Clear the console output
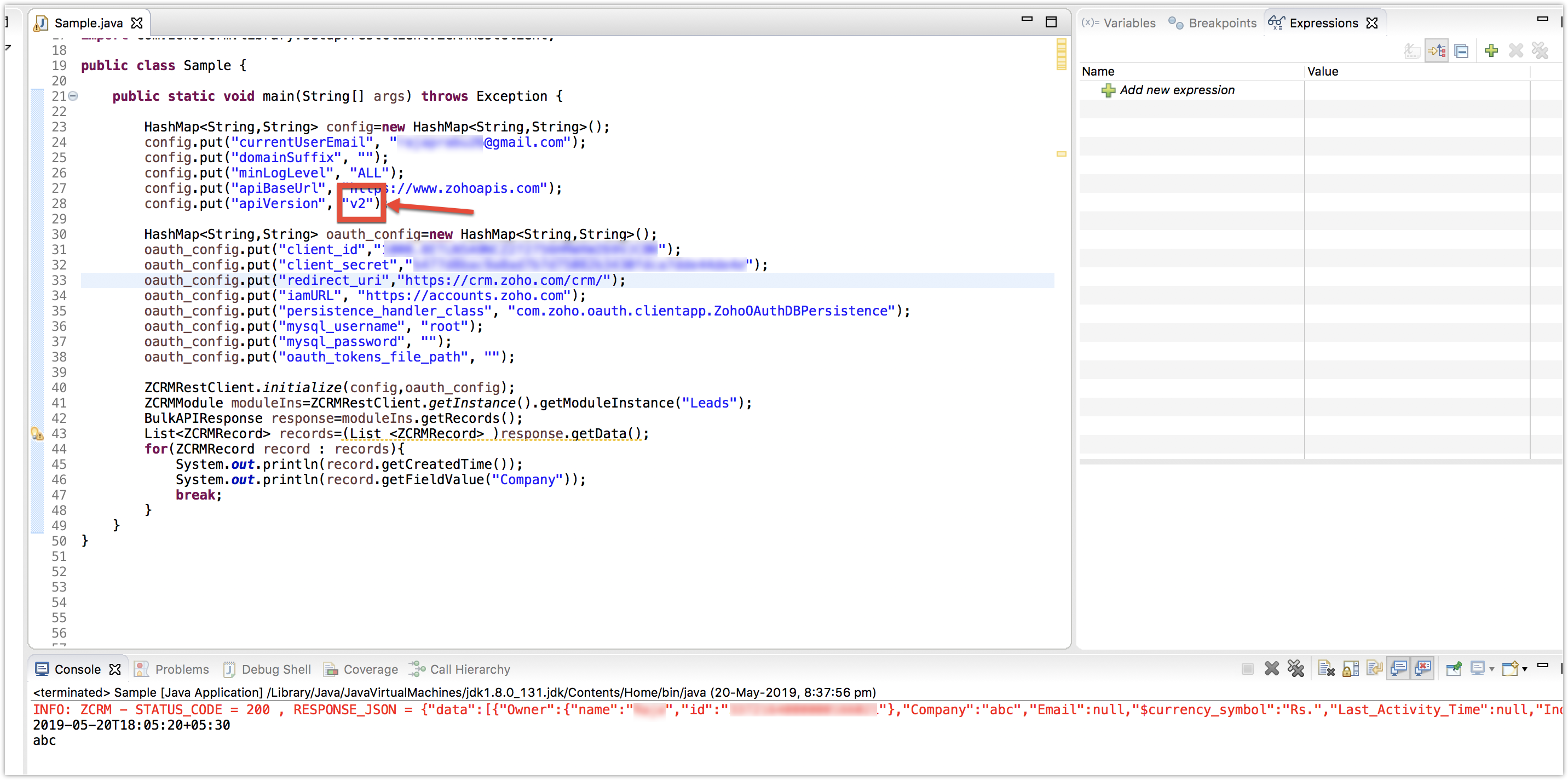Screen dimensions: 1568x780 point(1327,669)
